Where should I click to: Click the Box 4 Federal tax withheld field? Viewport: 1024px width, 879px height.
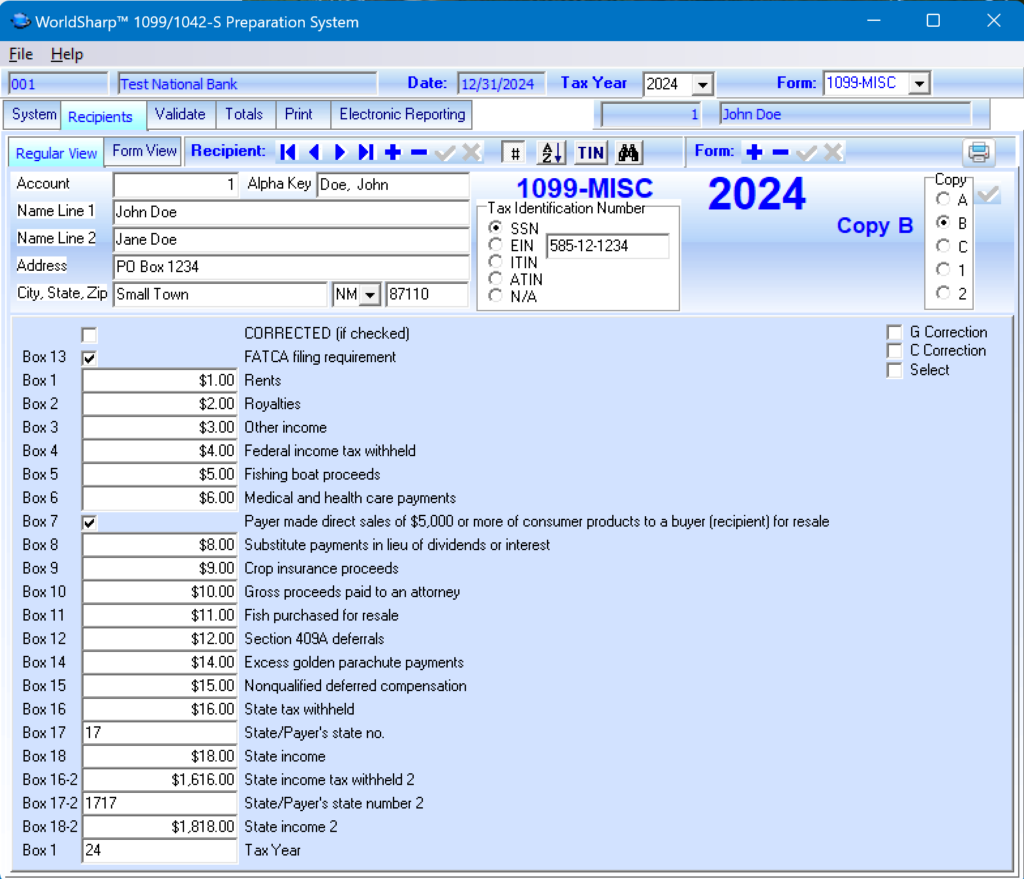(159, 451)
